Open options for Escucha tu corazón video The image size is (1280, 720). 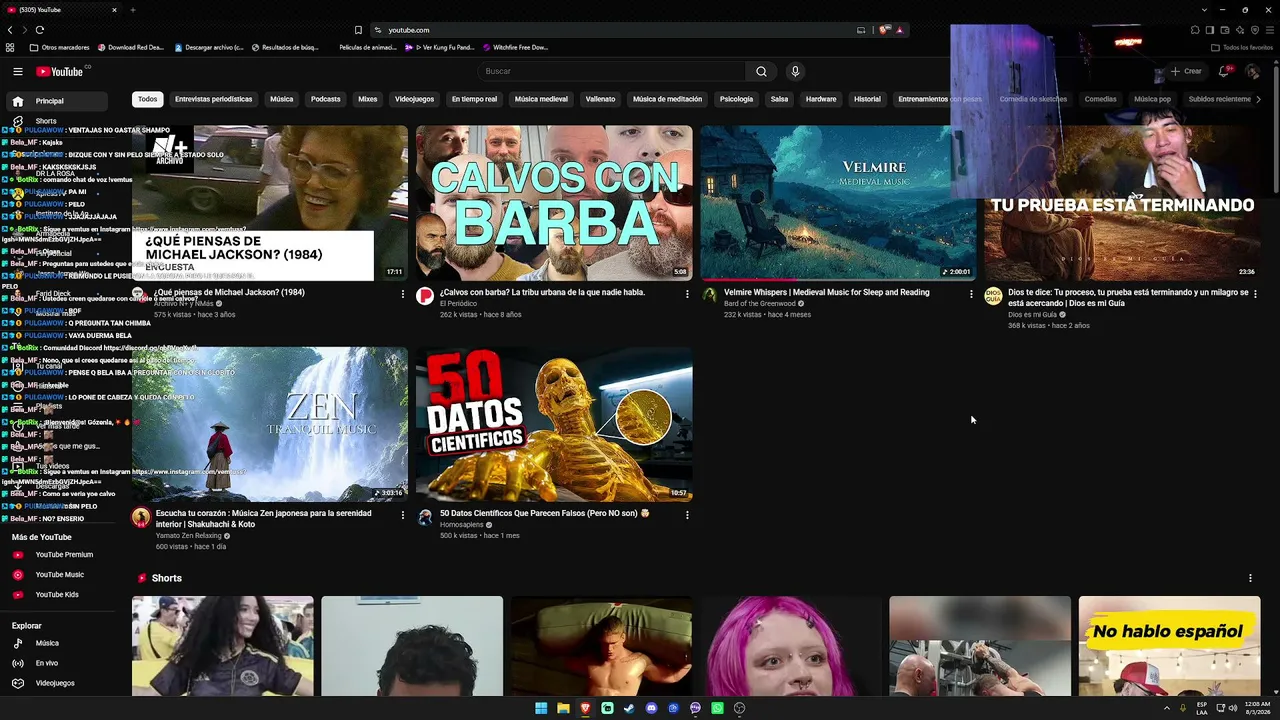click(403, 515)
